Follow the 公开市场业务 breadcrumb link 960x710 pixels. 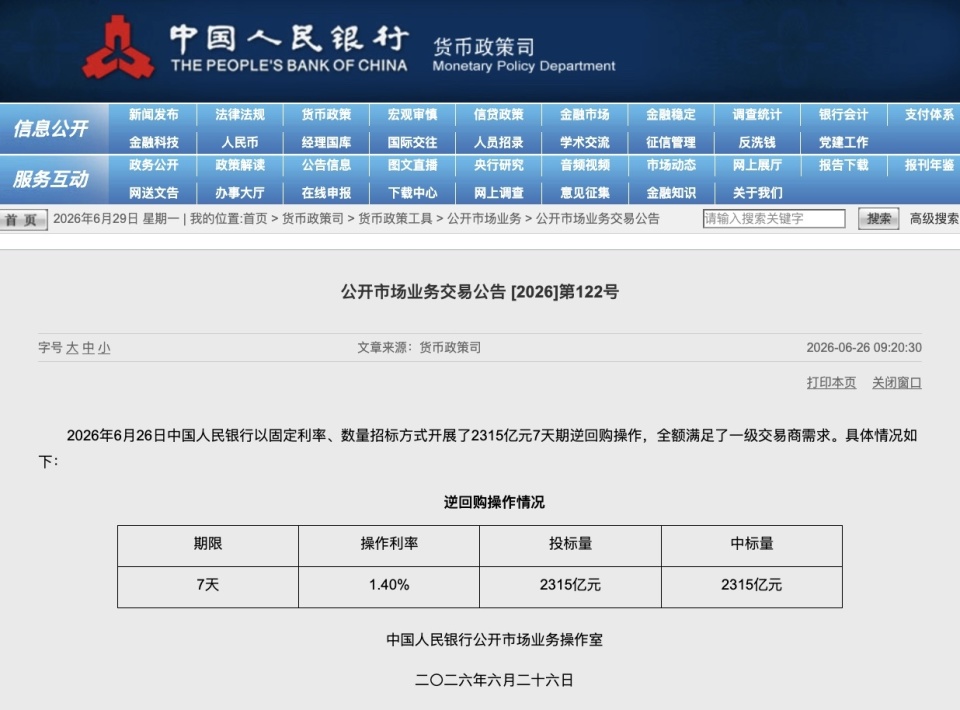(484, 219)
